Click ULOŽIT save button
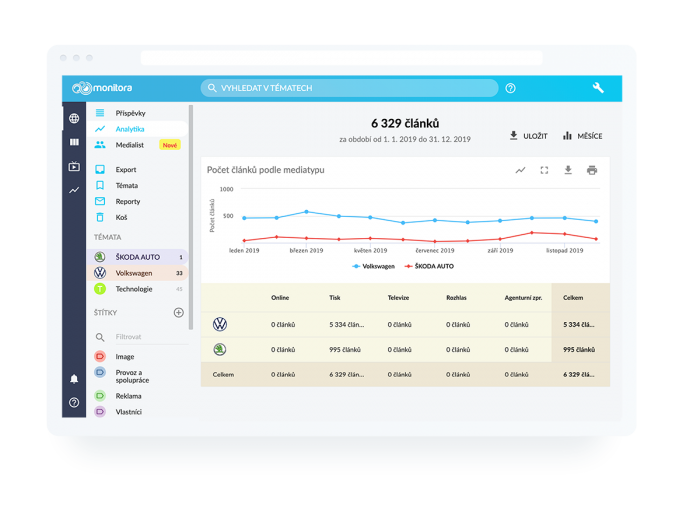700x511 pixels. pyautogui.click(x=529, y=136)
